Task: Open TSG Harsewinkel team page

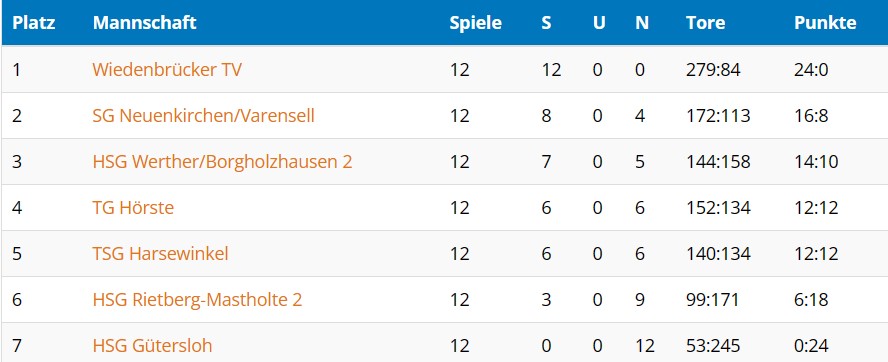Action: pyautogui.click(x=160, y=254)
